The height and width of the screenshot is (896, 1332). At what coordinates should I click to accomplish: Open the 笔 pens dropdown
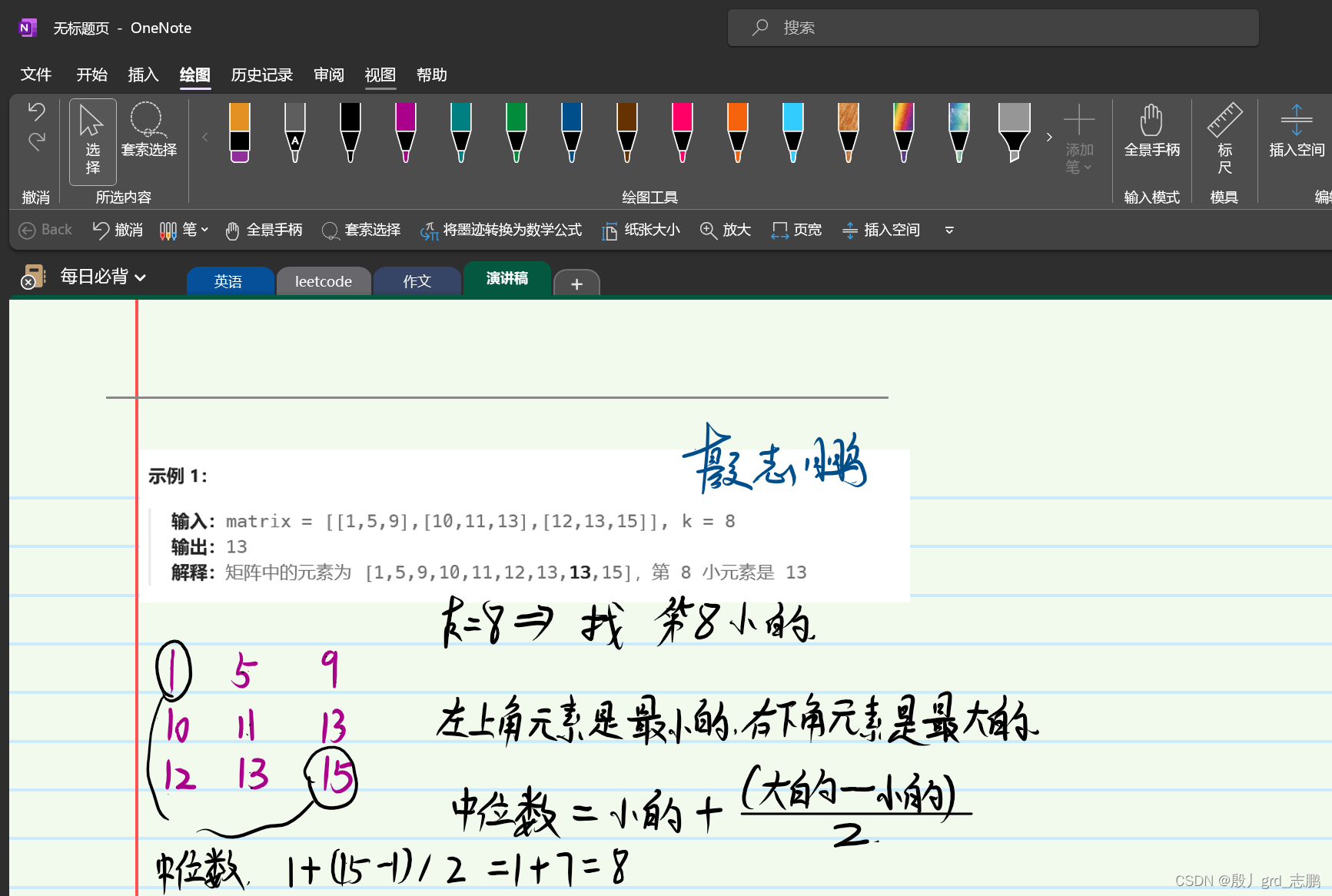[184, 230]
